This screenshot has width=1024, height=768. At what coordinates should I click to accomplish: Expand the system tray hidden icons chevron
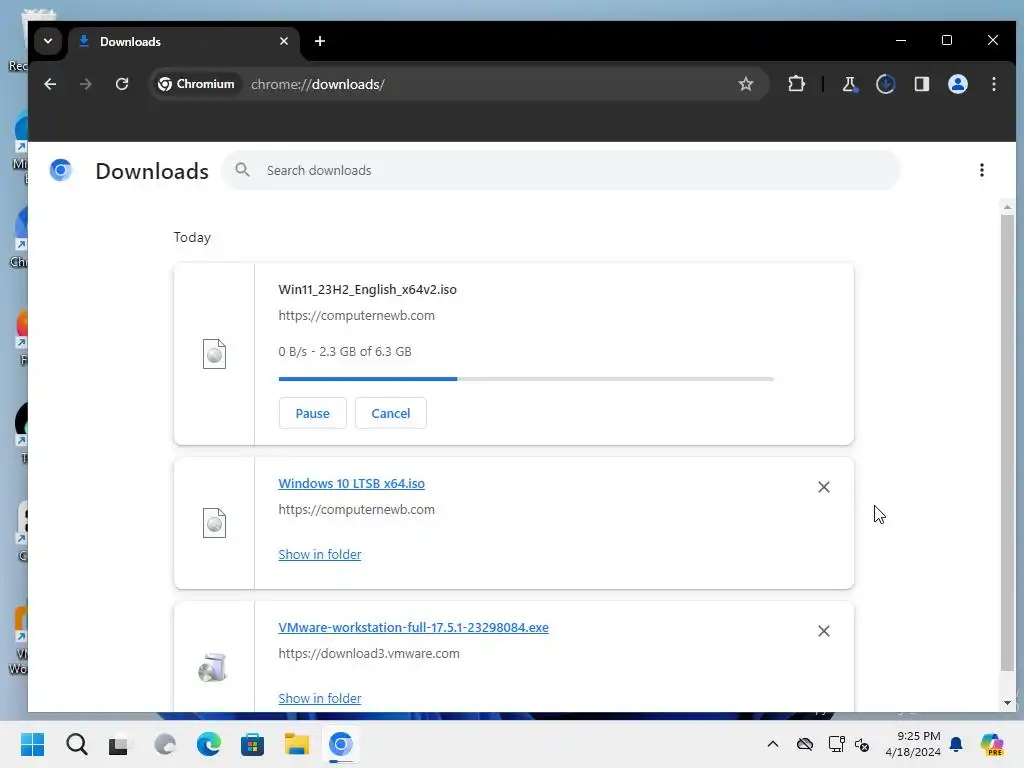[x=773, y=744]
